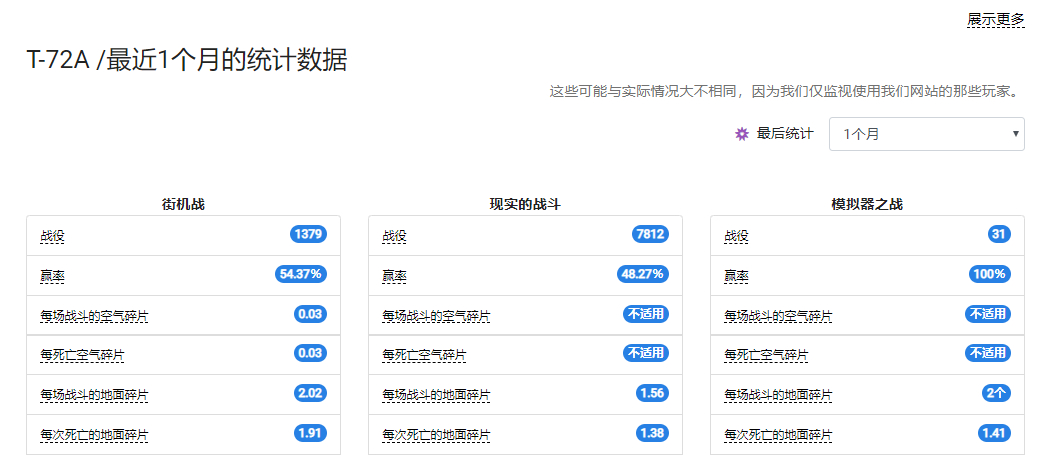Click the 54.37% win rate badge
Image resolution: width=1059 pixels, height=476 pixels.
point(301,275)
